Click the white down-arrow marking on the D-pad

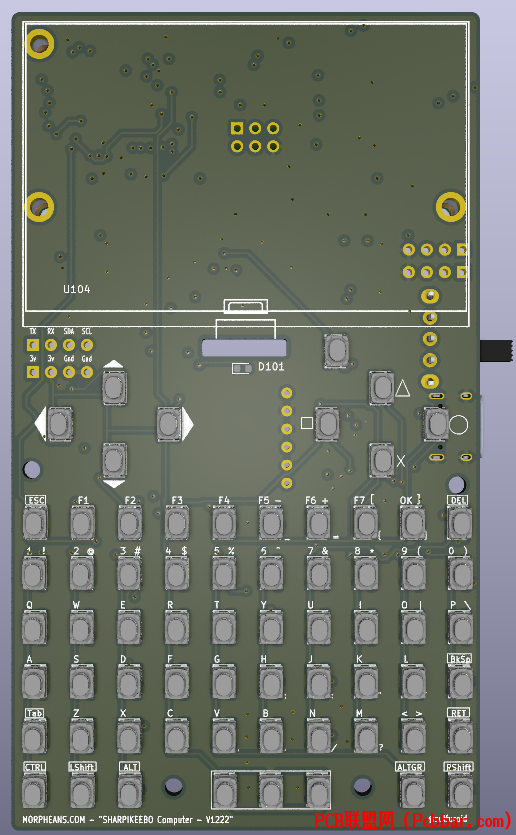(x=113, y=484)
